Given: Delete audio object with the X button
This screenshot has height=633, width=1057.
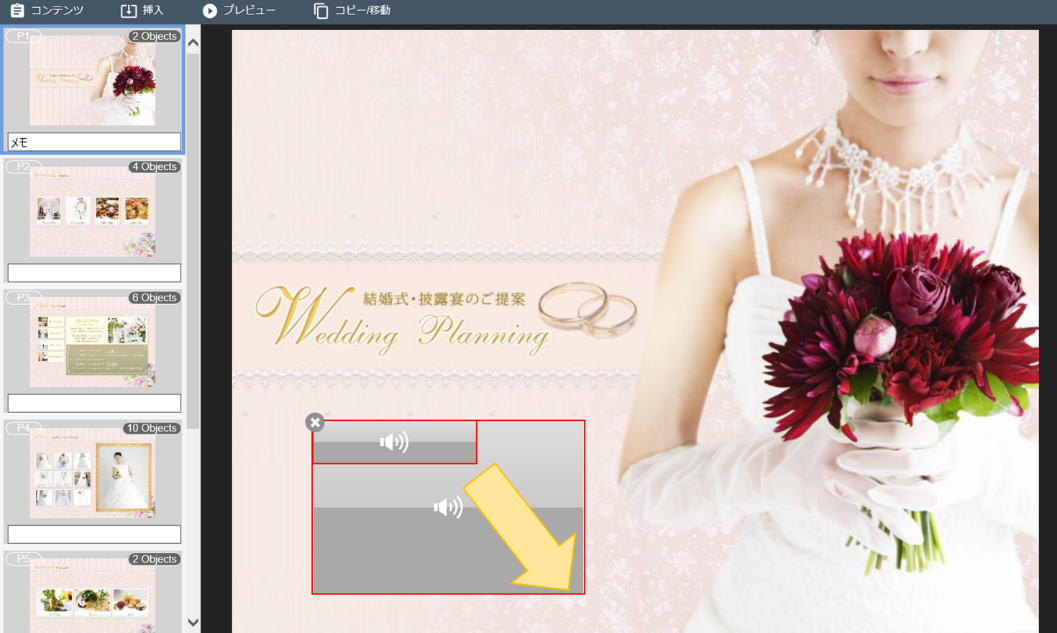Looking at the screenshot, I should click(x=315, y=422).
